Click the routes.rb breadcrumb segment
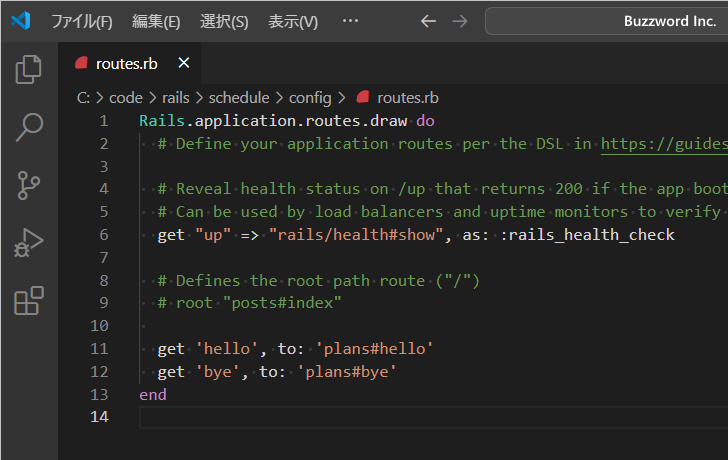The width and height of the screenshot is (728, 460). 408,98
